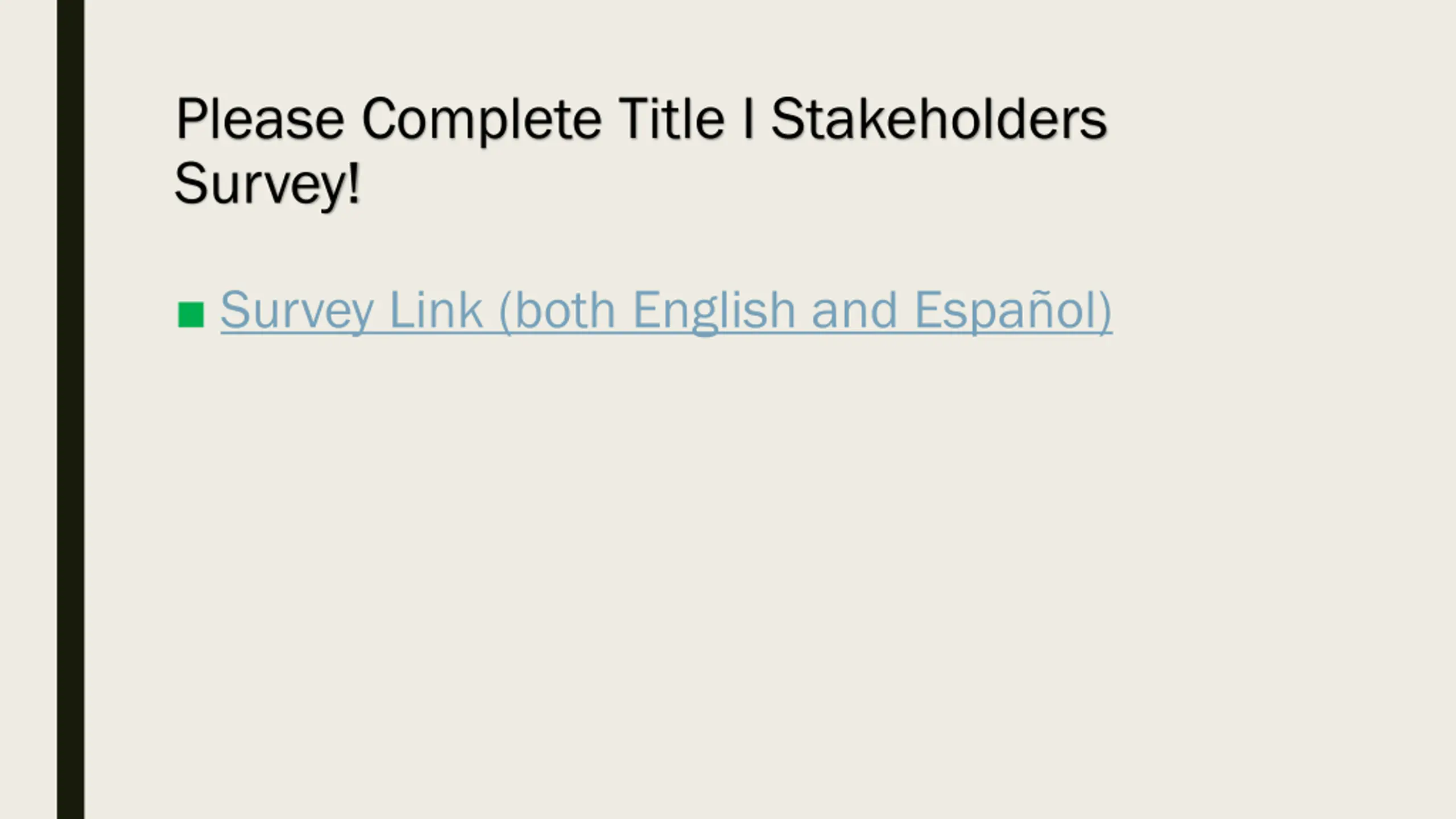Viewport: 1456px width, 819px height.
Task: Click the dark vertical bar on the left
Action: tap(71, 409)
